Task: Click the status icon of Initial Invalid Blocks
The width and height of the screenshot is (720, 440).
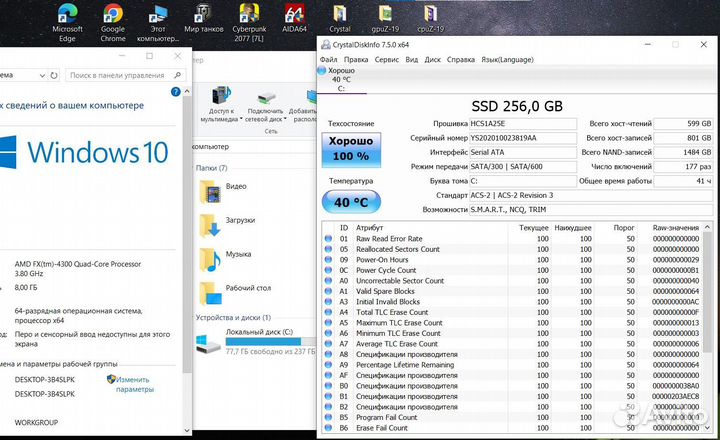Action: click(x=328, y=302)
